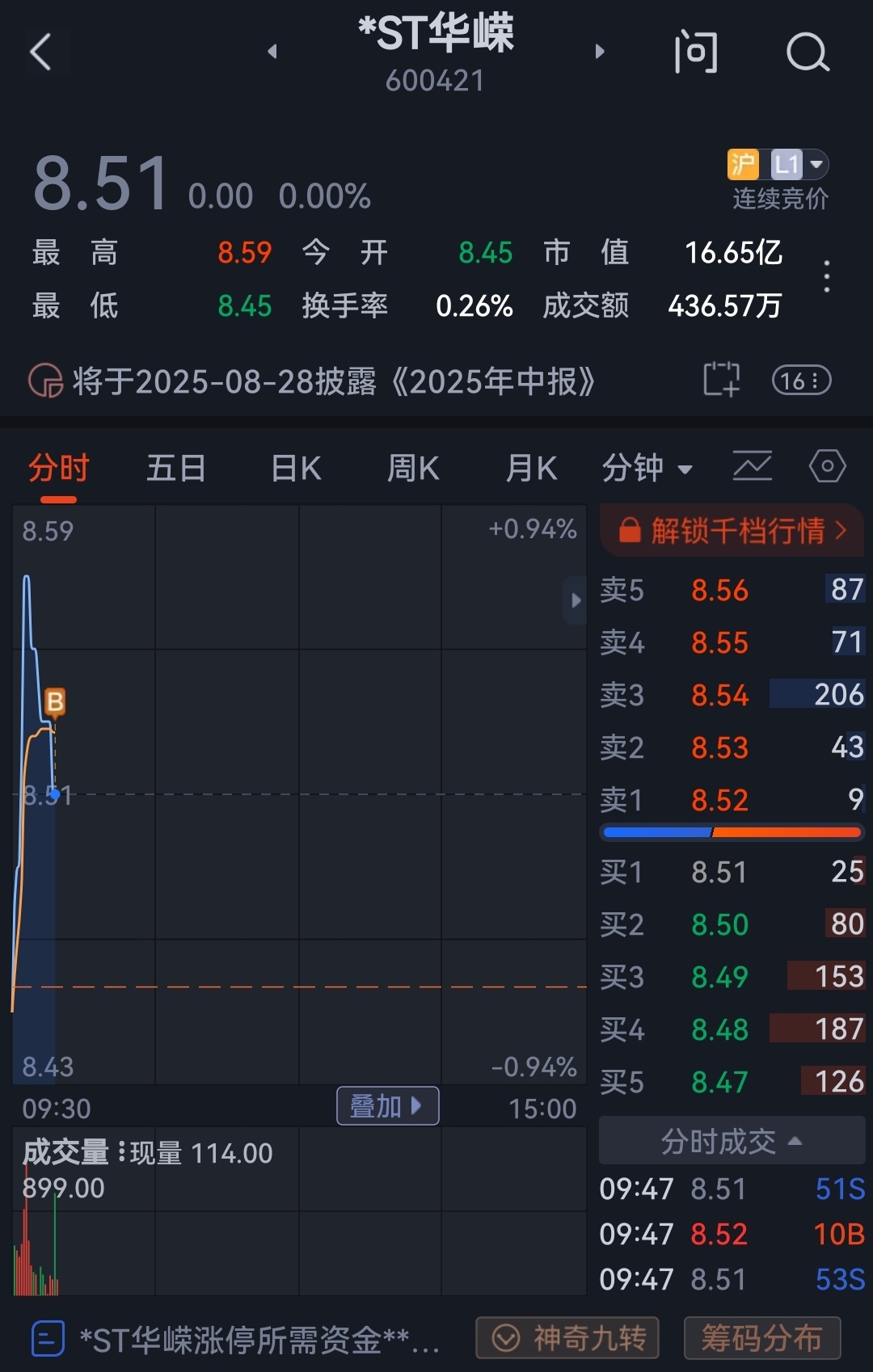Tap the 叠加 overlay button

pyautogui.click(x=387, y=1106)
